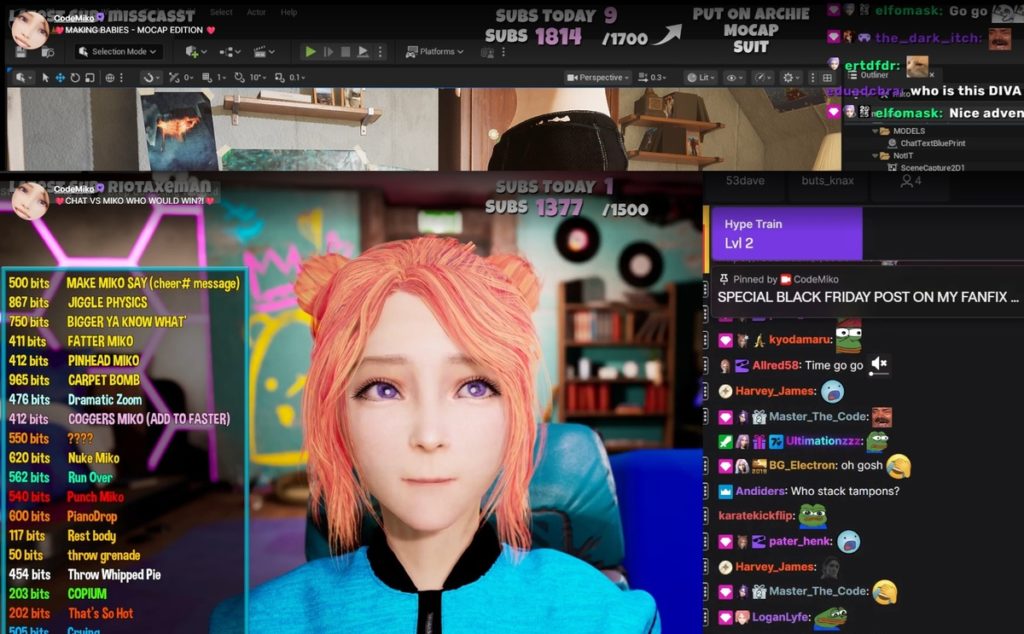Open the Perspective viewport dropdown
1024x634 pixels.
coord(600,77)
